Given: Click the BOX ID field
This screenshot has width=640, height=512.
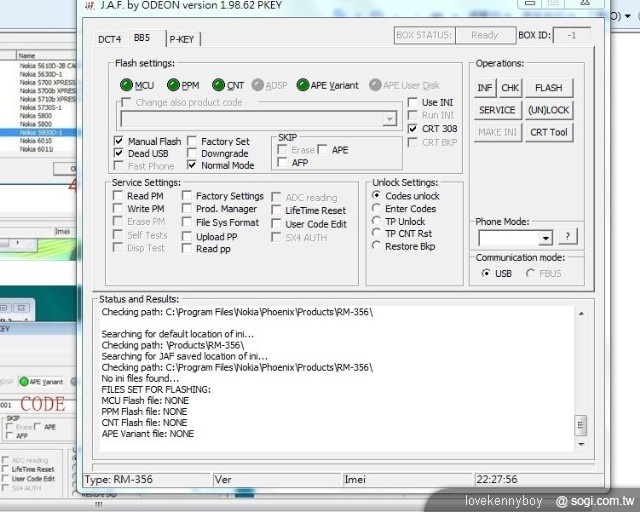Looking at the screenshot, I should pos(572,36).
